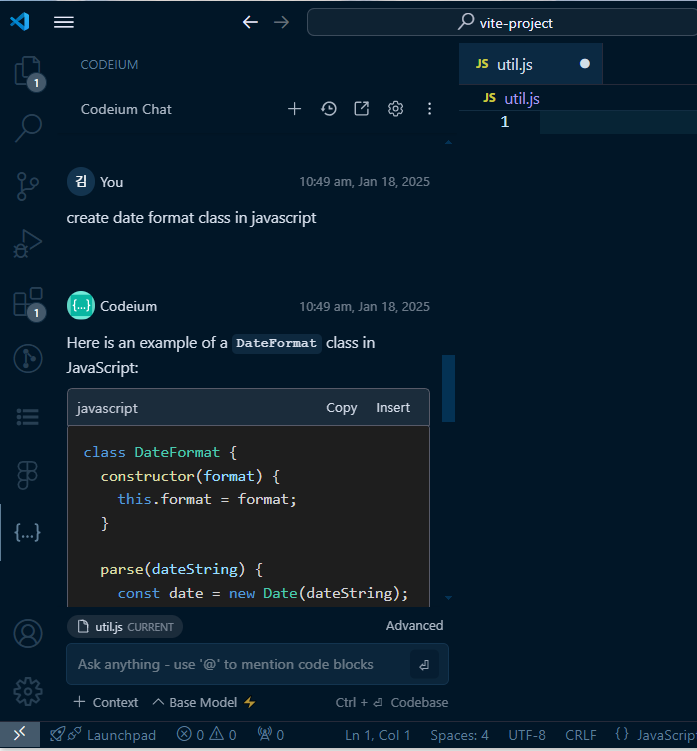Screen dimensions: 697x751
Task: Open the Run and Debug view
Action: pos(28,244)
